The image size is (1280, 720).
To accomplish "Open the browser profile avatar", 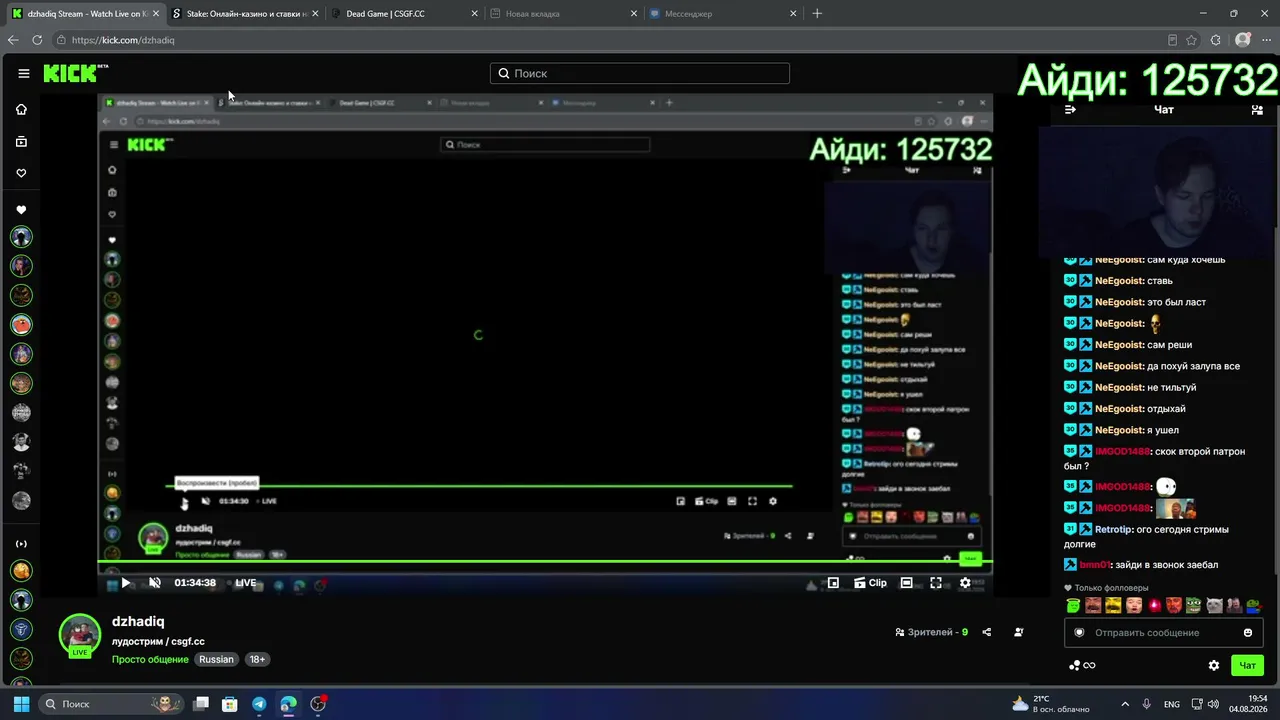I will click(x=1243, y=40).
